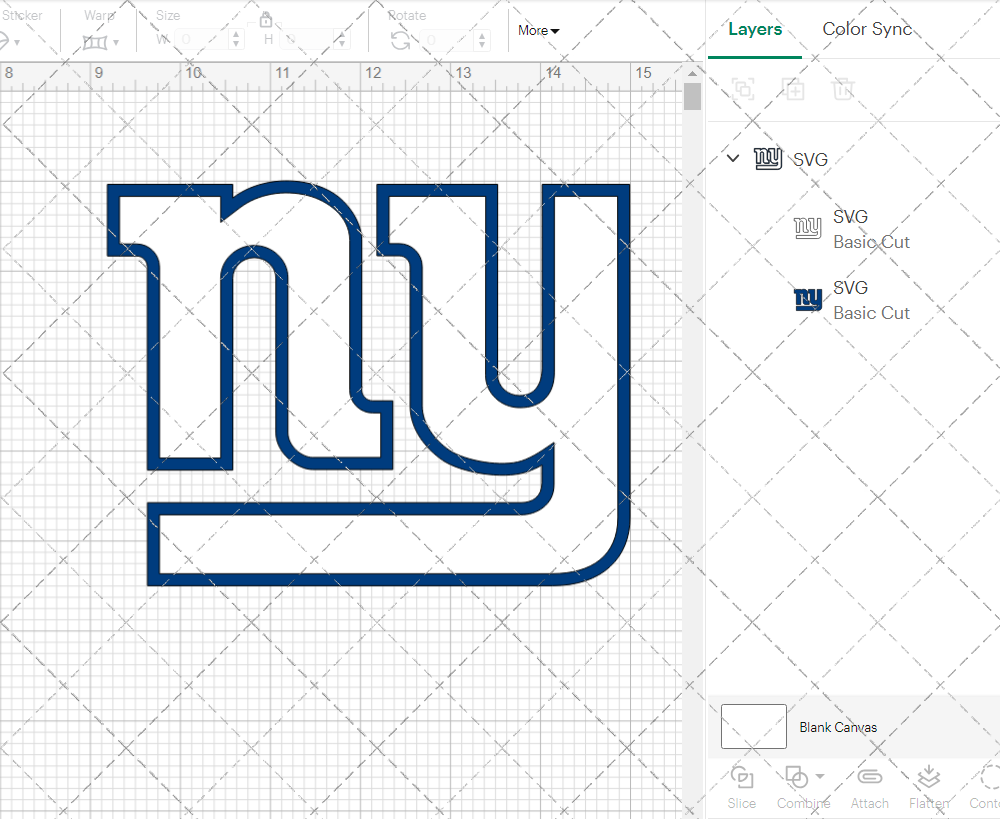Click the Slice tool icon
The image size is (1000, 819).
(x=741, y=777)
